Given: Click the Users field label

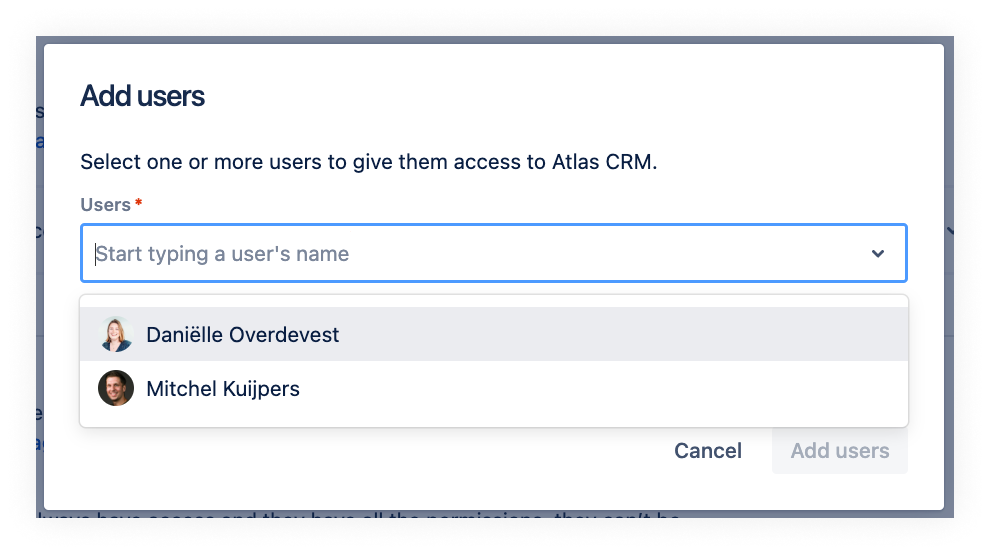Looking at the screenshot, I should click(x=105, y=205).
